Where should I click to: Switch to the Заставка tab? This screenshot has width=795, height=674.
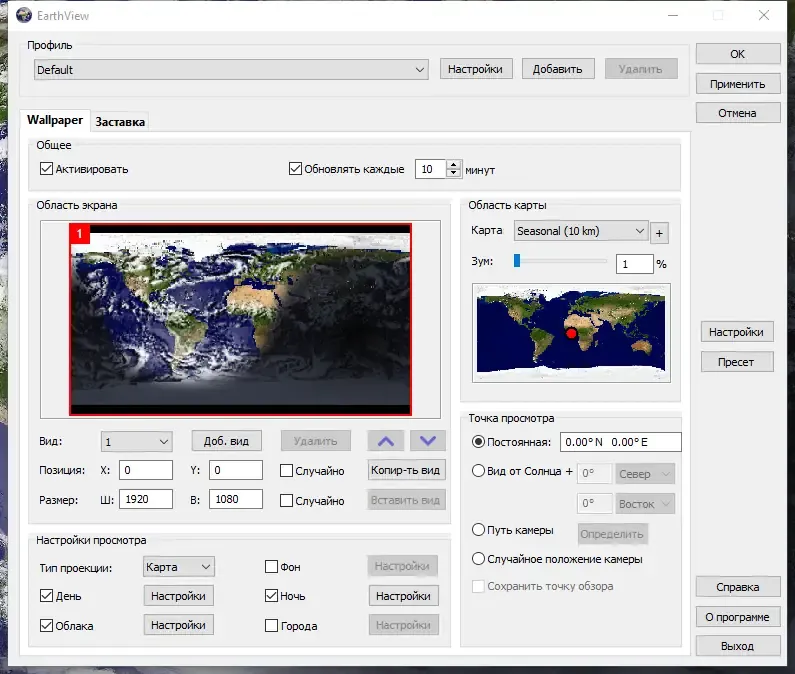pos(120,122)
